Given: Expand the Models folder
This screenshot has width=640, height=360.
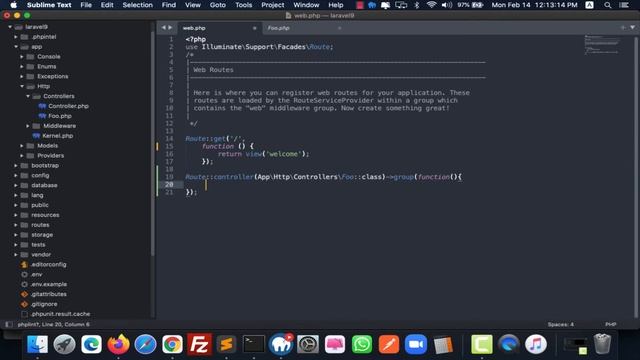Looking at the screenshot, I should 22,146.
